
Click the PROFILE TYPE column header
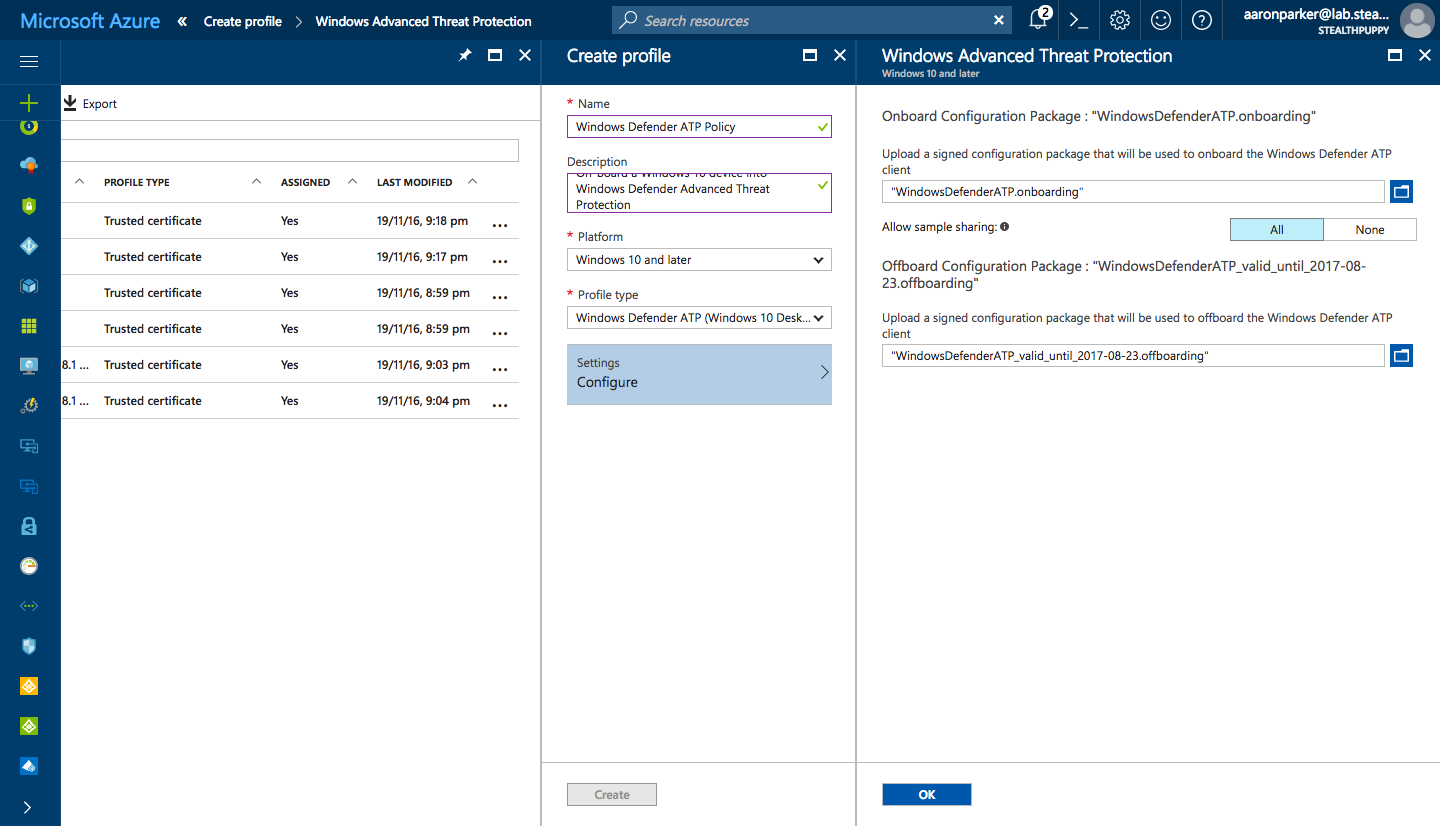click(x=137, y=182)
